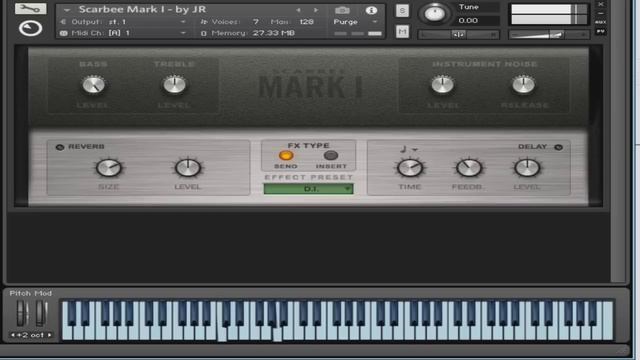The width and height of the screenshot is (640, 360).
Task: Click the pan slider below Tune
Action: point(458,35)
